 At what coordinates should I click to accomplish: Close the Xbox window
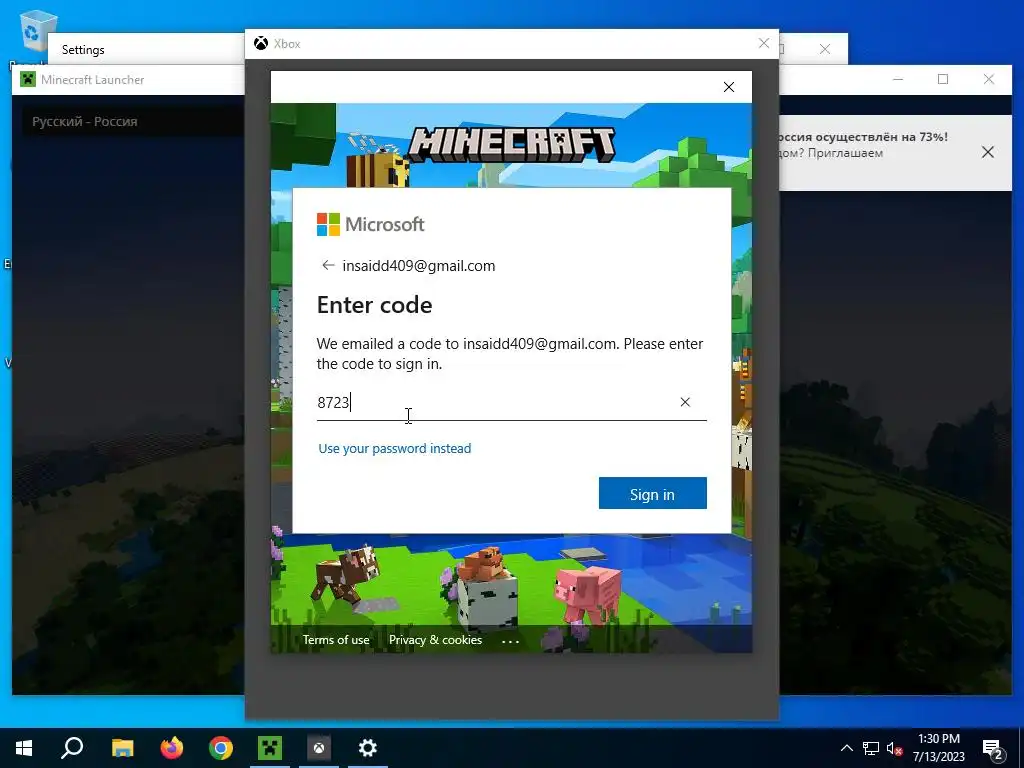click(x=763, y=43)
